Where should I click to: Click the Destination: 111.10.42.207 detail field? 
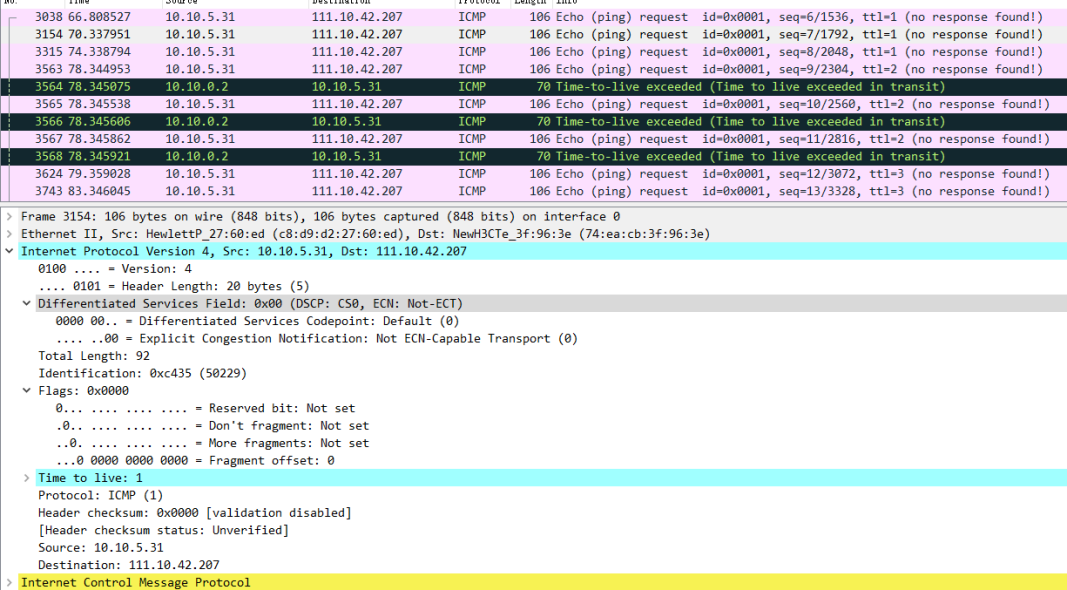[x=129, y=565]
